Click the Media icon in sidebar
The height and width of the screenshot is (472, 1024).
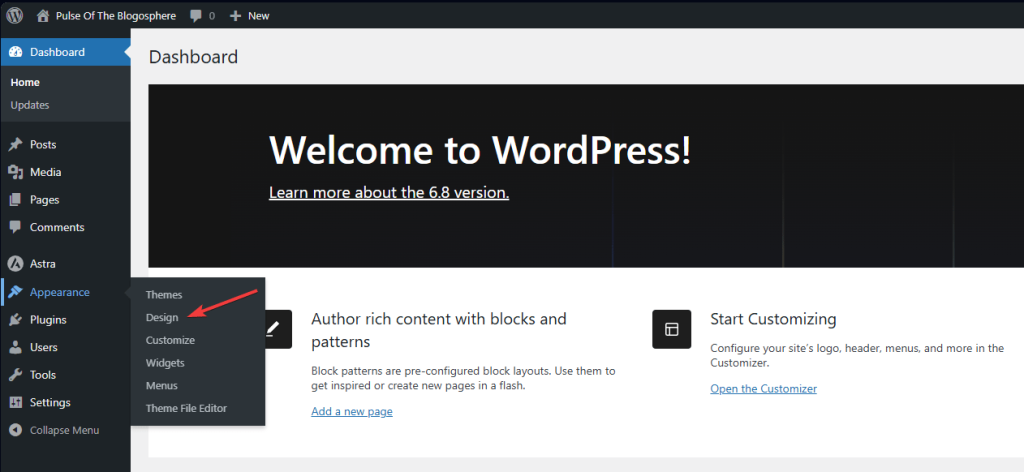pos(15,172)
